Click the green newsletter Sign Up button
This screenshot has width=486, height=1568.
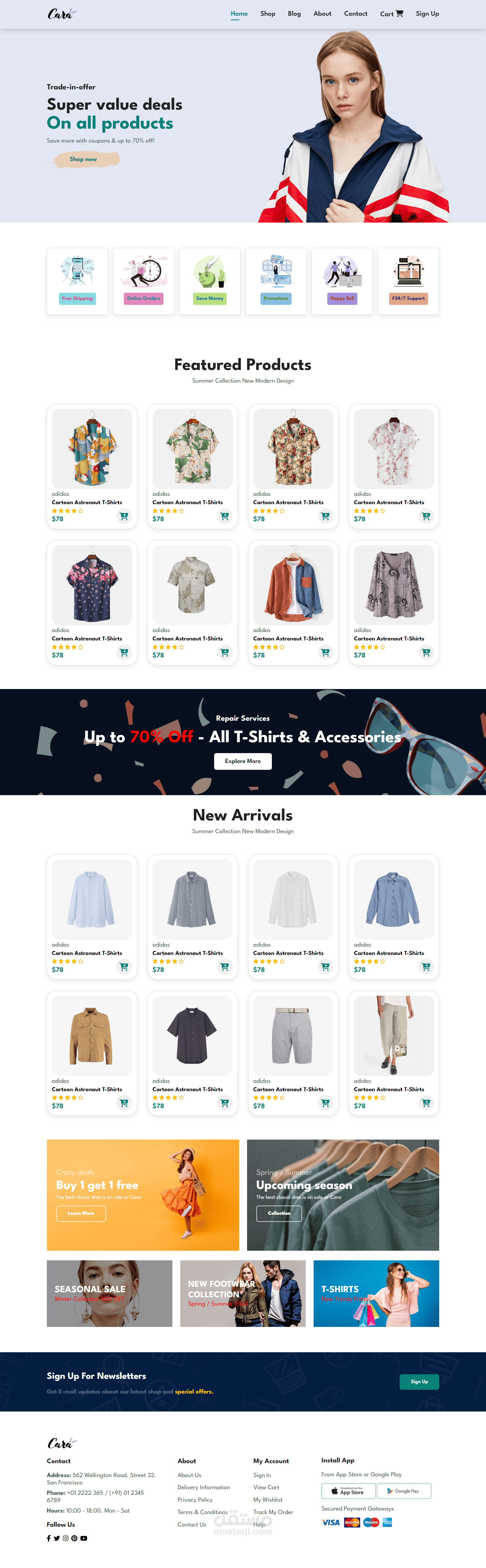pos(419,1382)
